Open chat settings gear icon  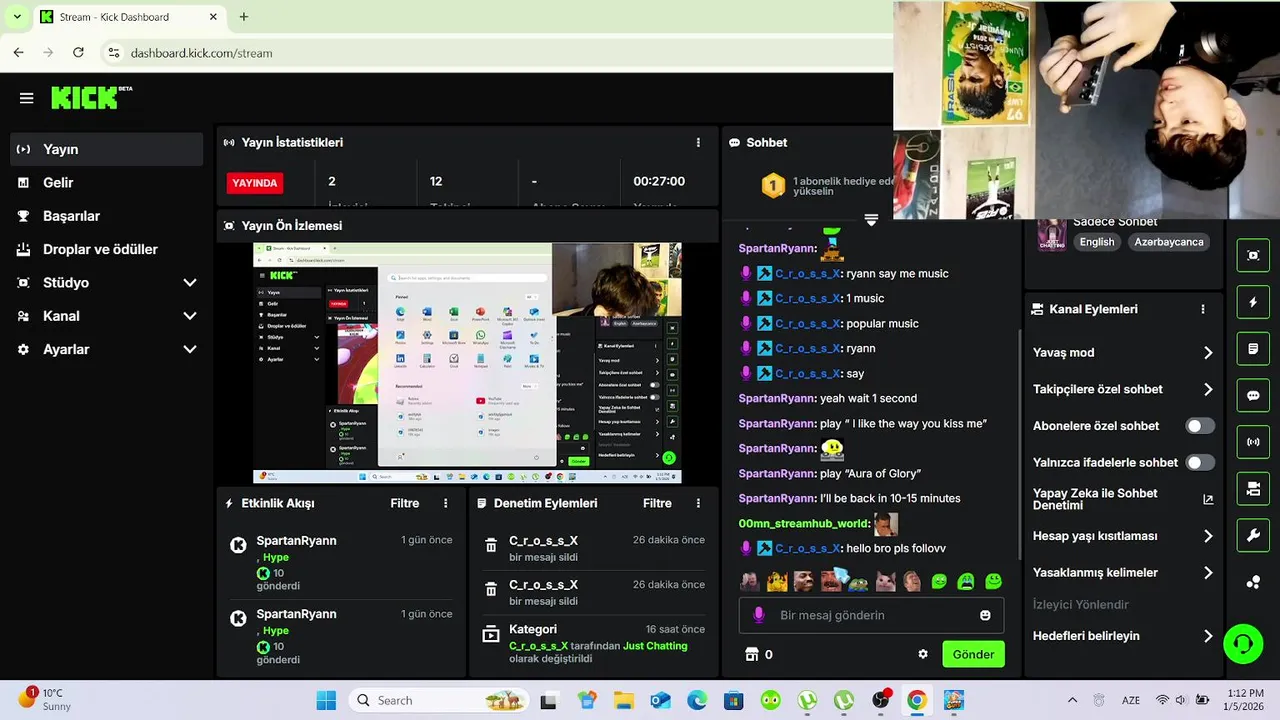pyautogui.click(x=923, y=654)
